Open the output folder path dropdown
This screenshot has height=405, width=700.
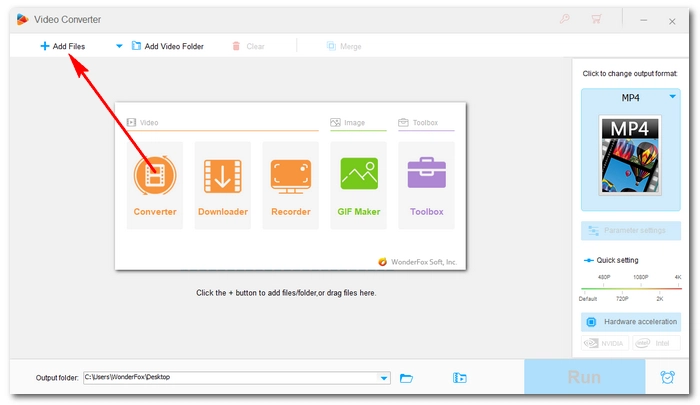pyautogui.click(x=384, y=378)
